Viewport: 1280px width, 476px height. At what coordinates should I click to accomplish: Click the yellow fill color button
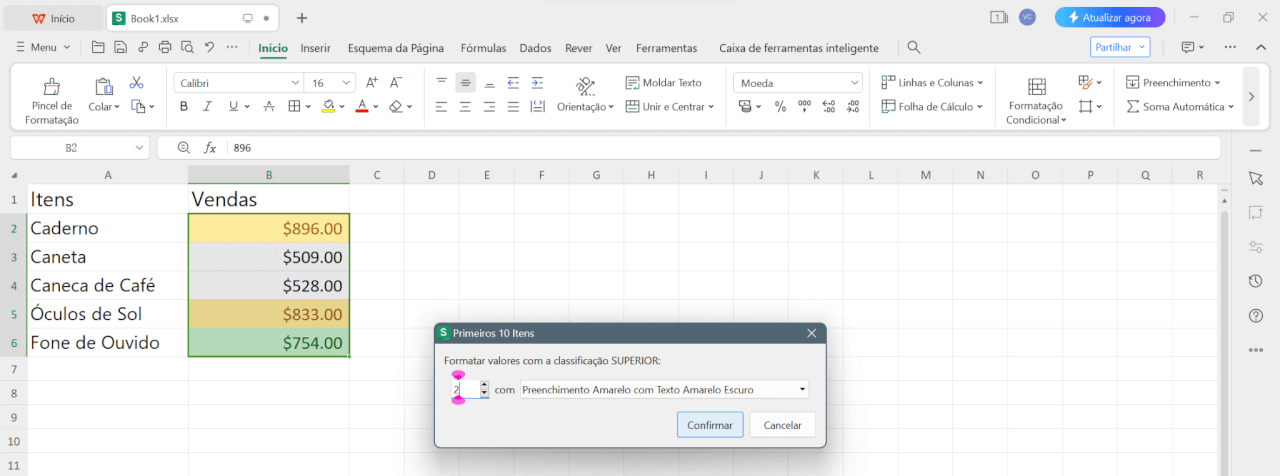click(328, 107)
